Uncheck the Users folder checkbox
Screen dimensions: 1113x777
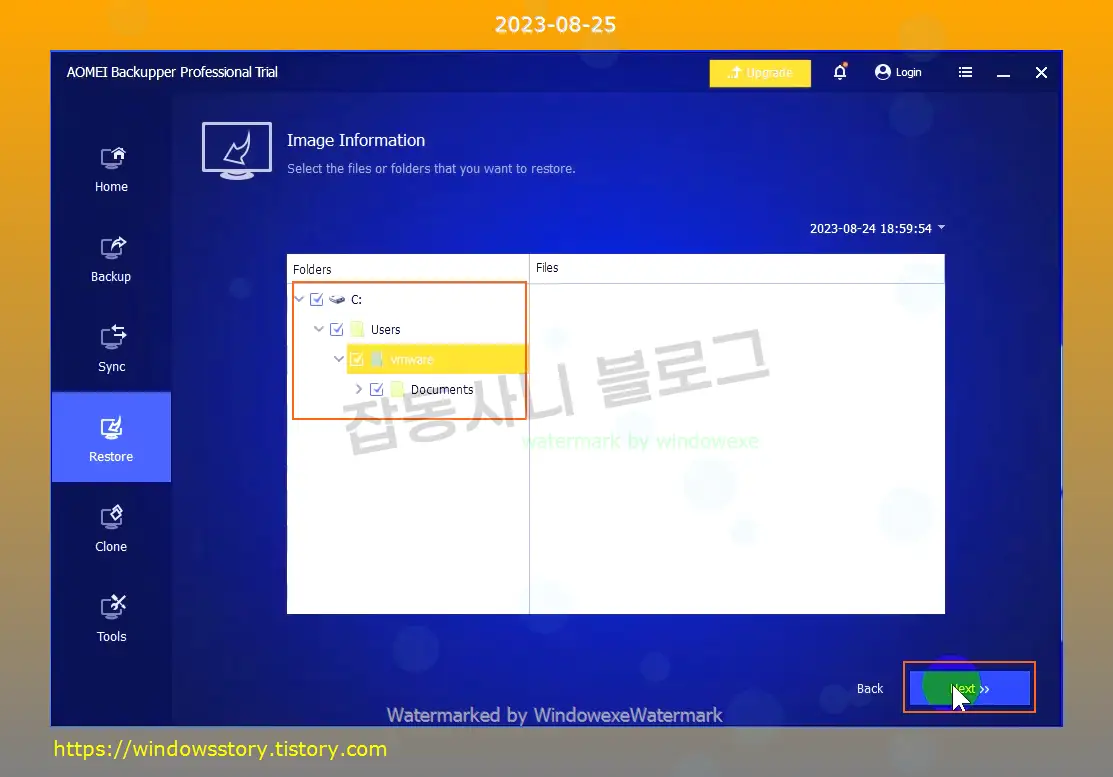[337, 329]
